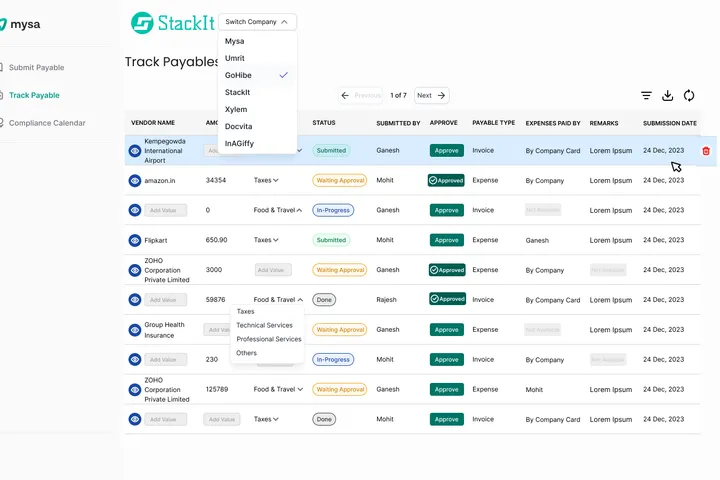The width and height of the screenshot is (720, 480).
Task: View details of Flipkart payable
Action: 135,240
